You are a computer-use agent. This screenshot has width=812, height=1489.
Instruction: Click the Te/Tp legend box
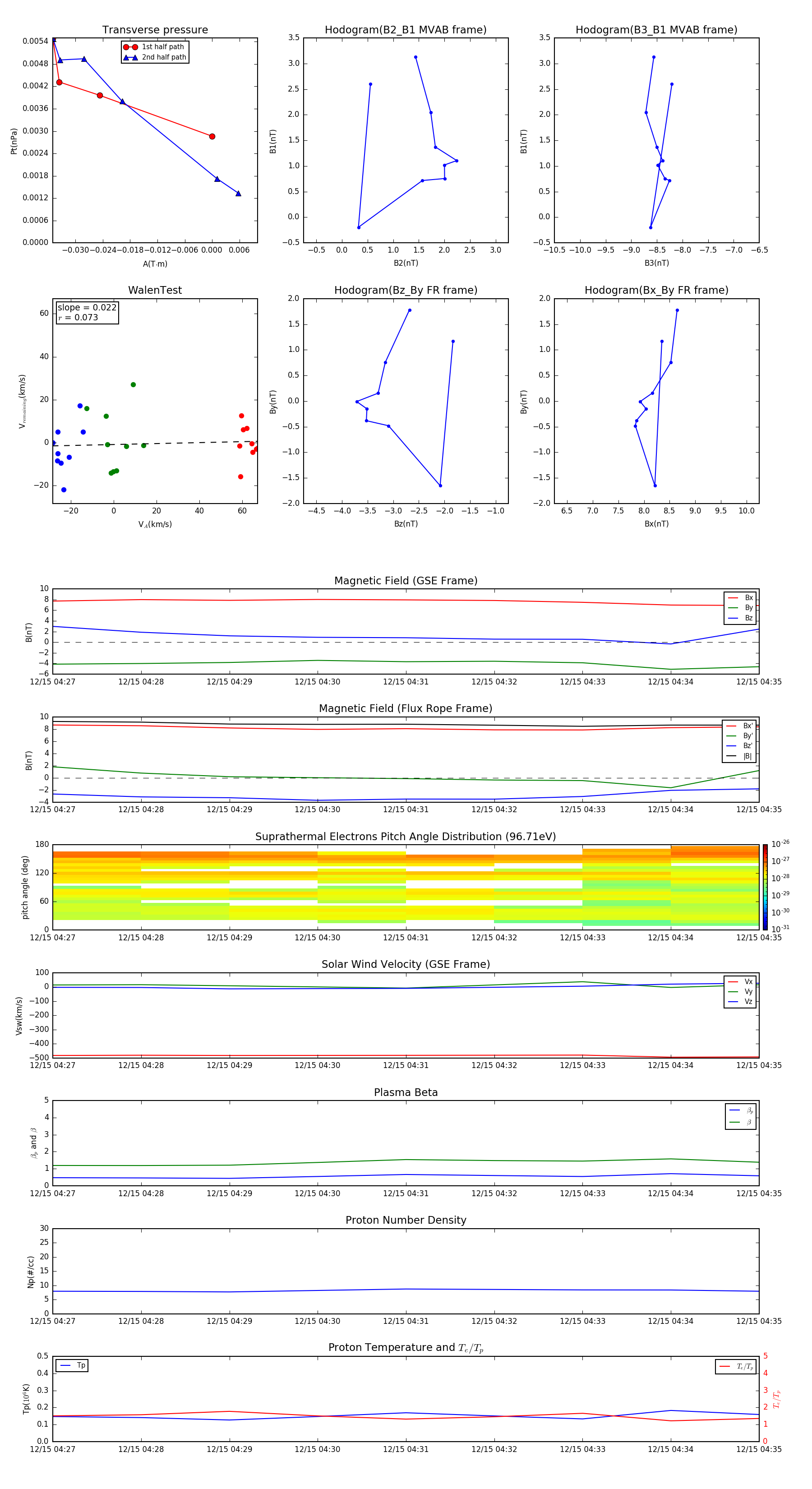coord(735,1366)
